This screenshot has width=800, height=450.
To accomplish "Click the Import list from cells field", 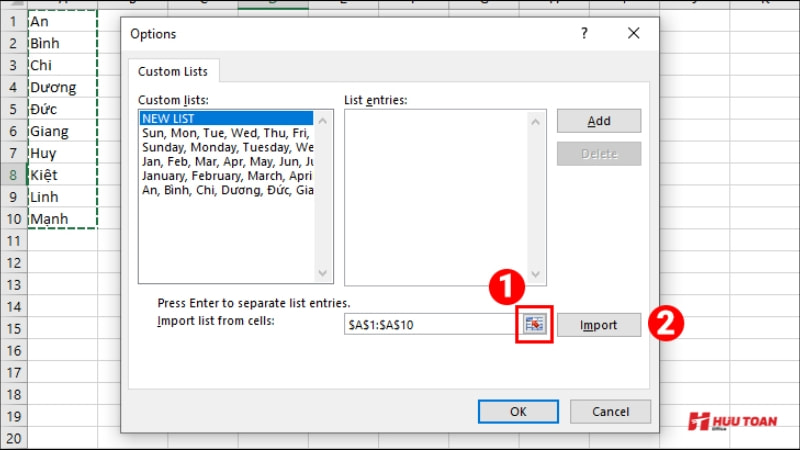I will coord(428,325).
